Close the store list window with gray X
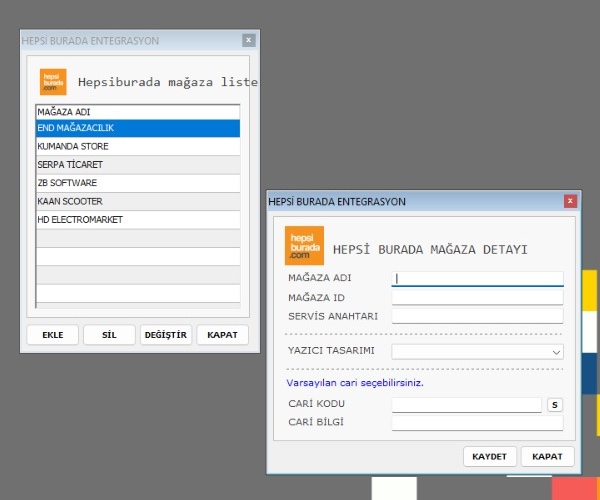 pyautogui.click(x=249, y=40)
